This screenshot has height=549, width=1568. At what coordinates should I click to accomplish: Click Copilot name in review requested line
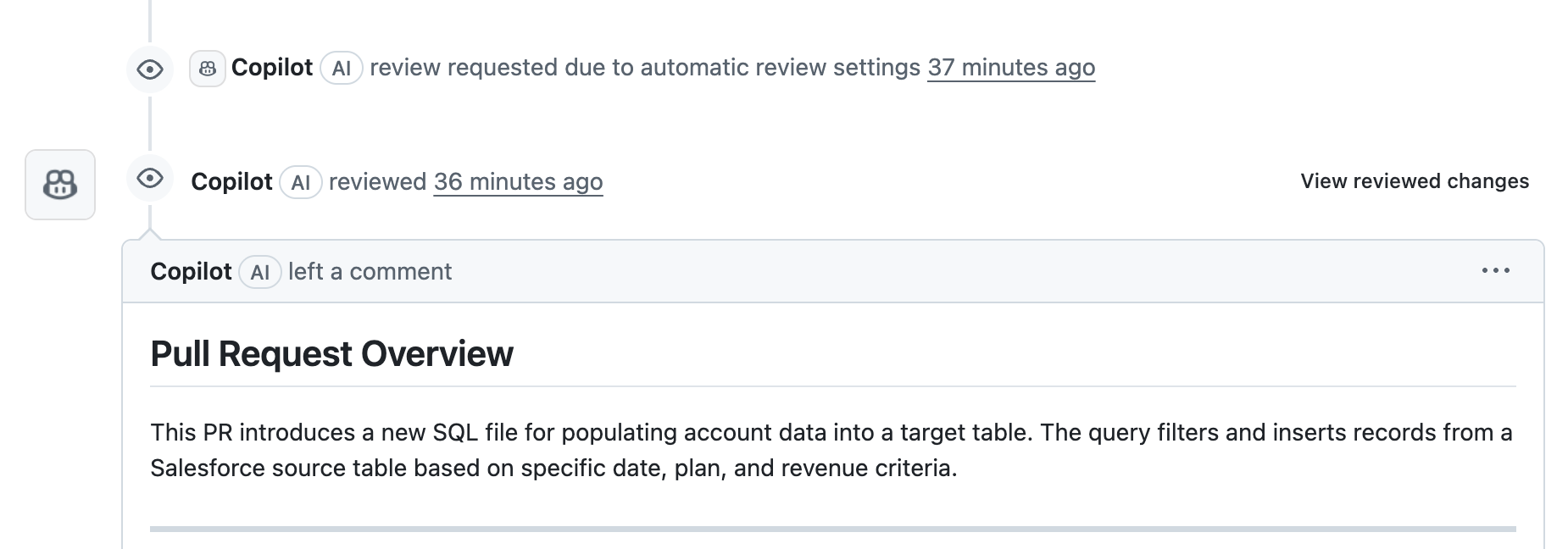[272, 68]
